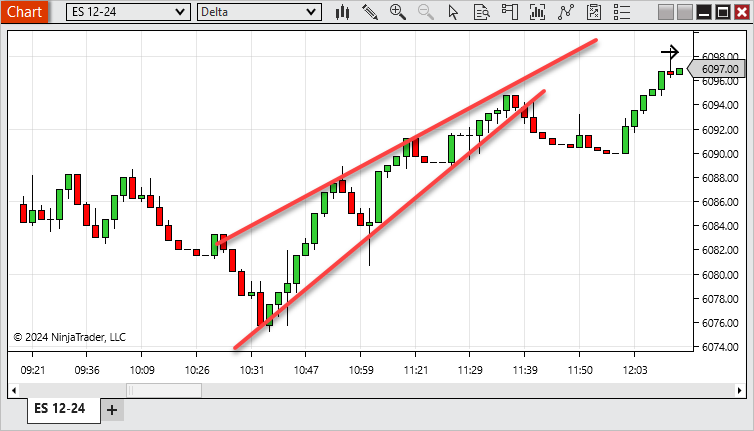754x431 pixels.
Task: Select the drawing tools pencil icon
Action: point(370,12)
